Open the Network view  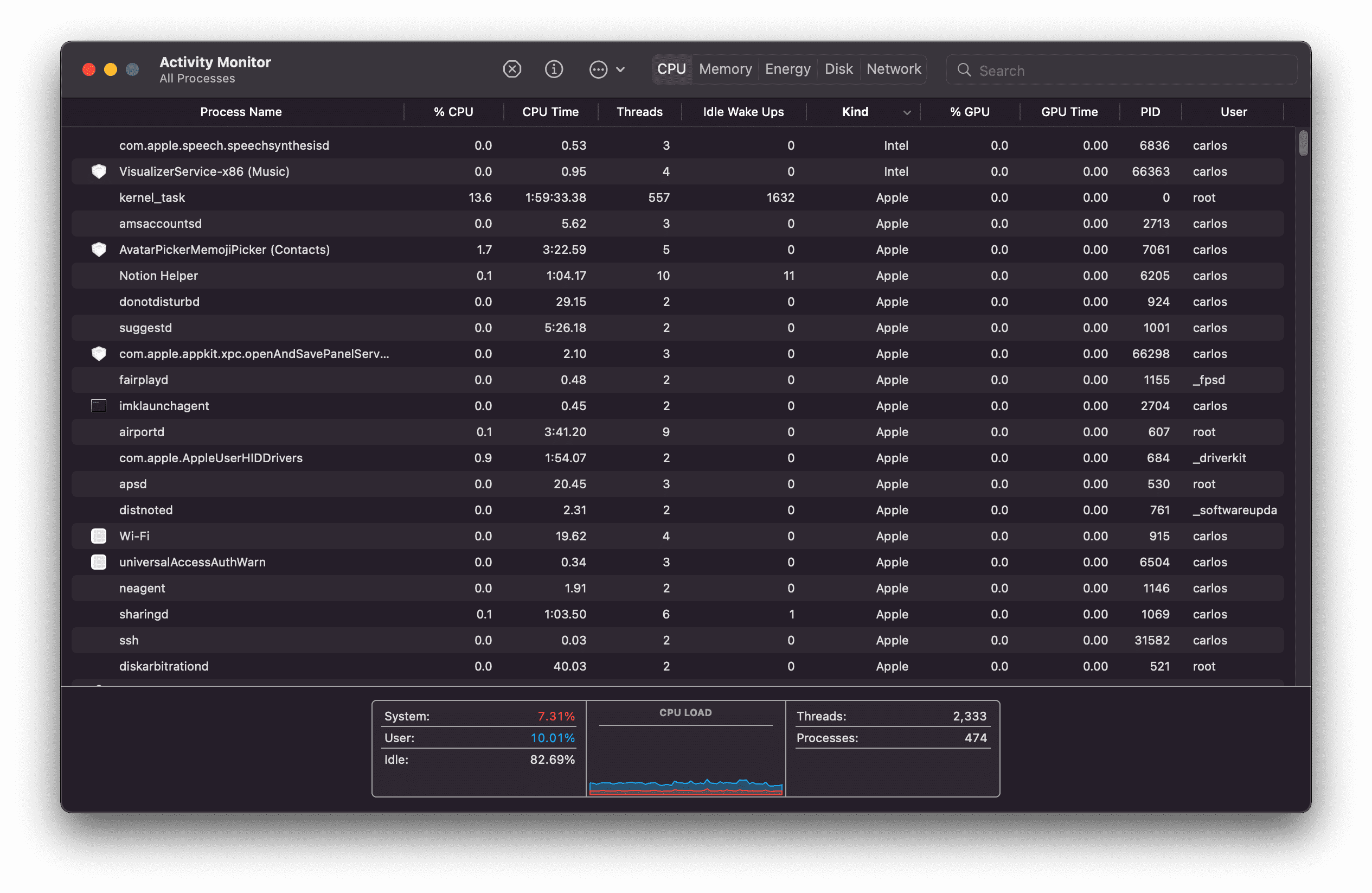(x=893, y=69)
